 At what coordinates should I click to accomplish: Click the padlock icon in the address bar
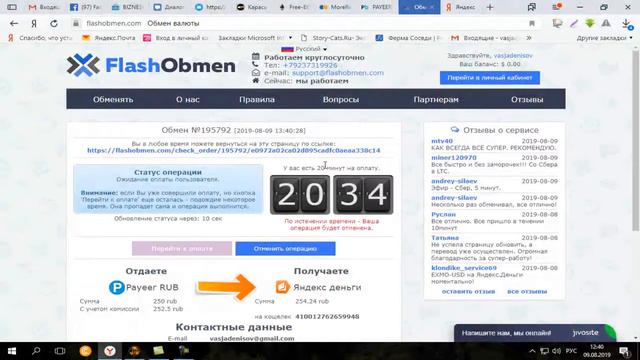76,24
